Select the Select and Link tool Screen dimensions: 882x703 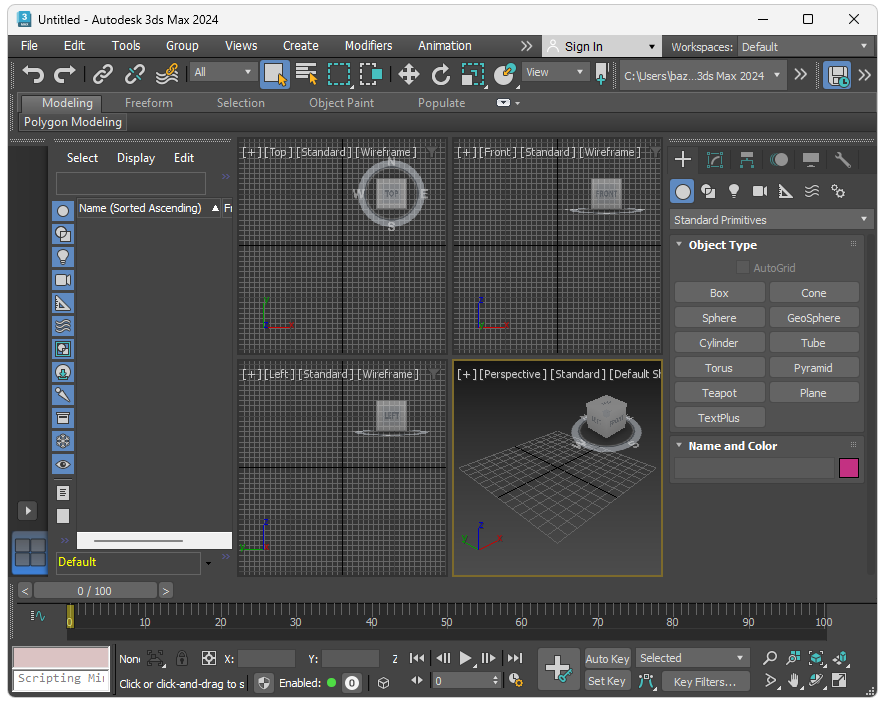tap(103, 74)
